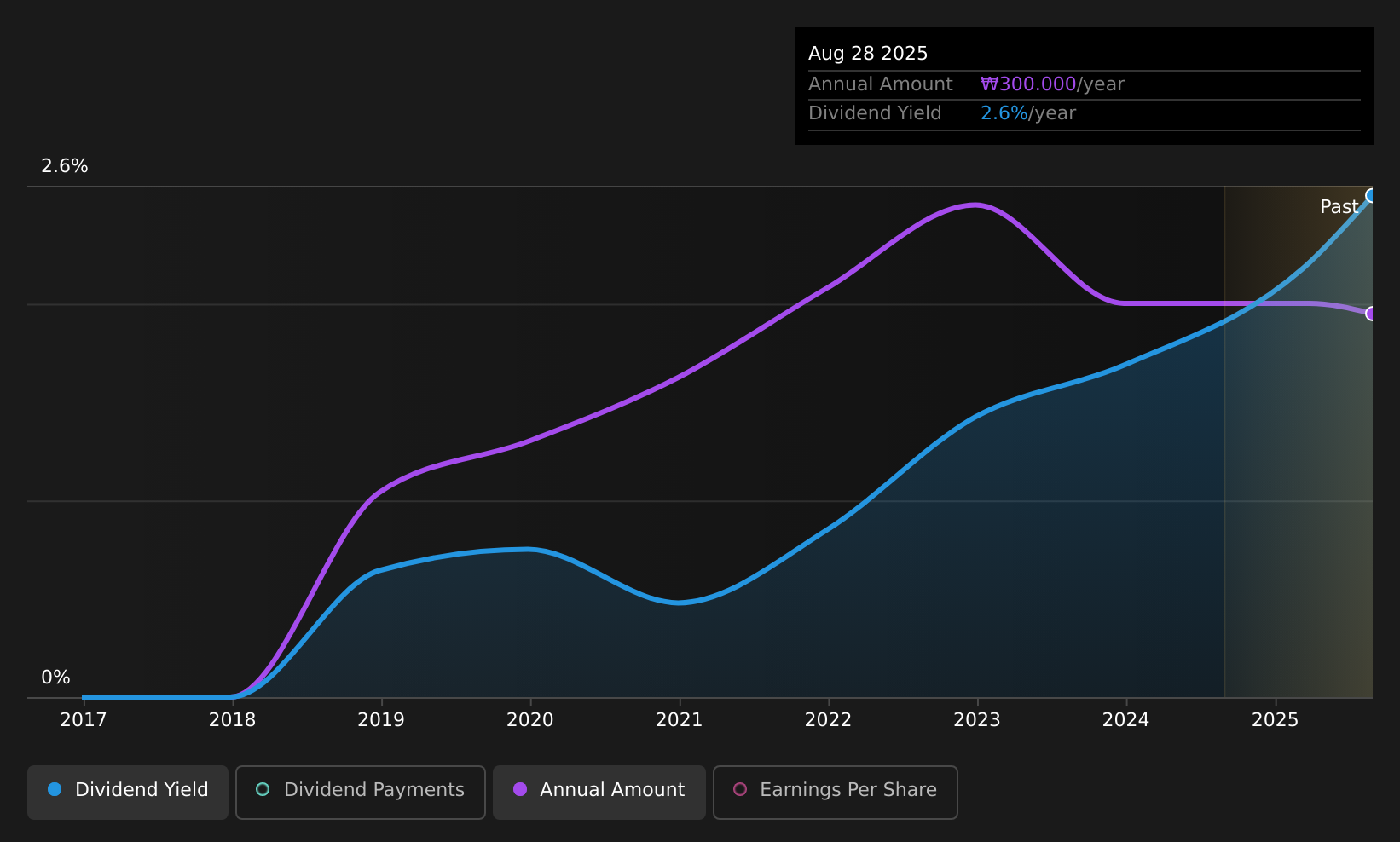Click the ₩300.000/year tooltip value
This screenshot has width=1400, height=842.
[1052, 84]
